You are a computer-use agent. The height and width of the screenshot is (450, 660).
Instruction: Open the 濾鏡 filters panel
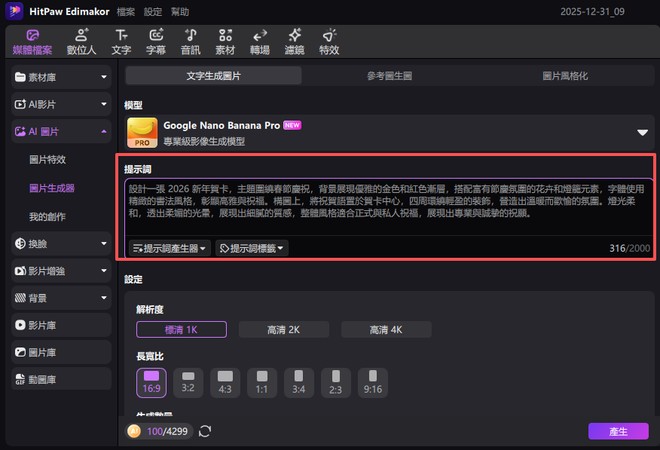pos(295,42)
